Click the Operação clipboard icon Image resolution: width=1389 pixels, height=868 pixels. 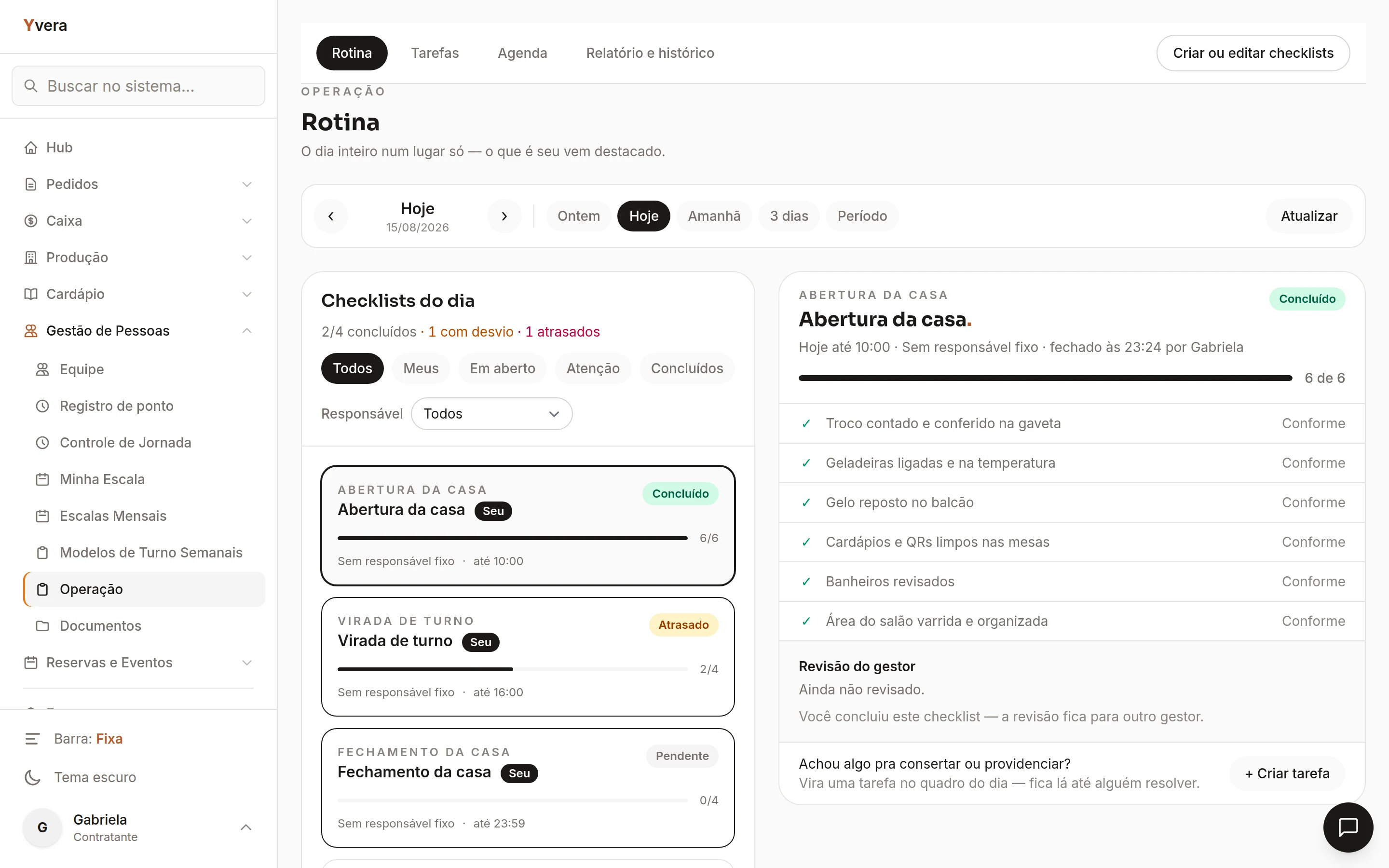(42, 589)
